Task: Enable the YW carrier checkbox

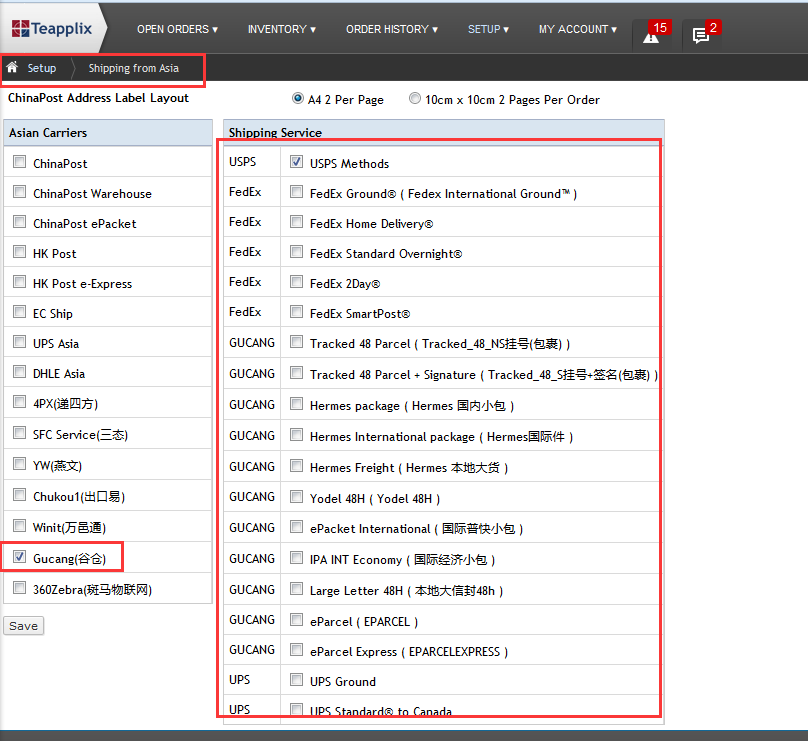Action: (20, 464)
